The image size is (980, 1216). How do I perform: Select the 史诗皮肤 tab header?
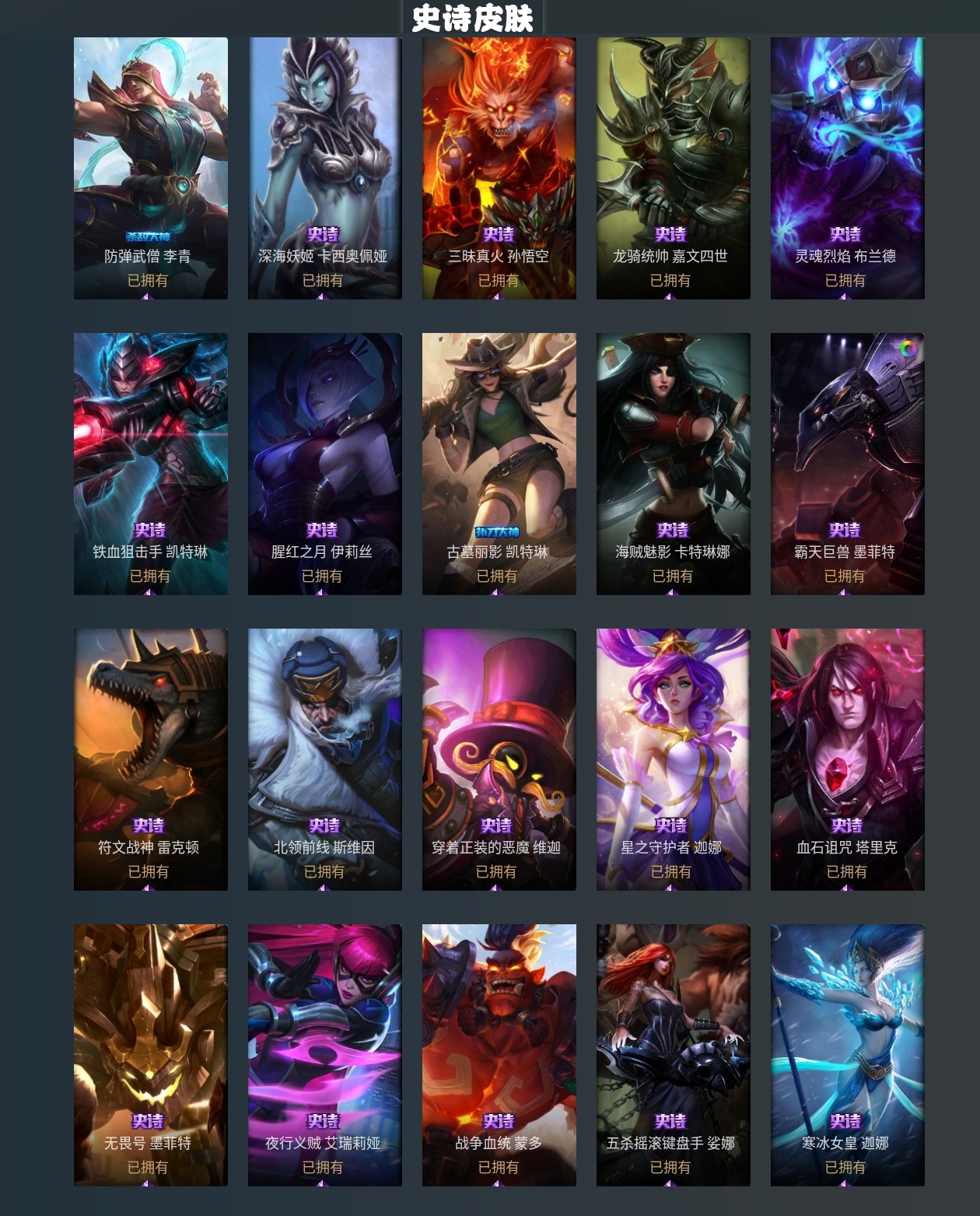click(473, 18)
